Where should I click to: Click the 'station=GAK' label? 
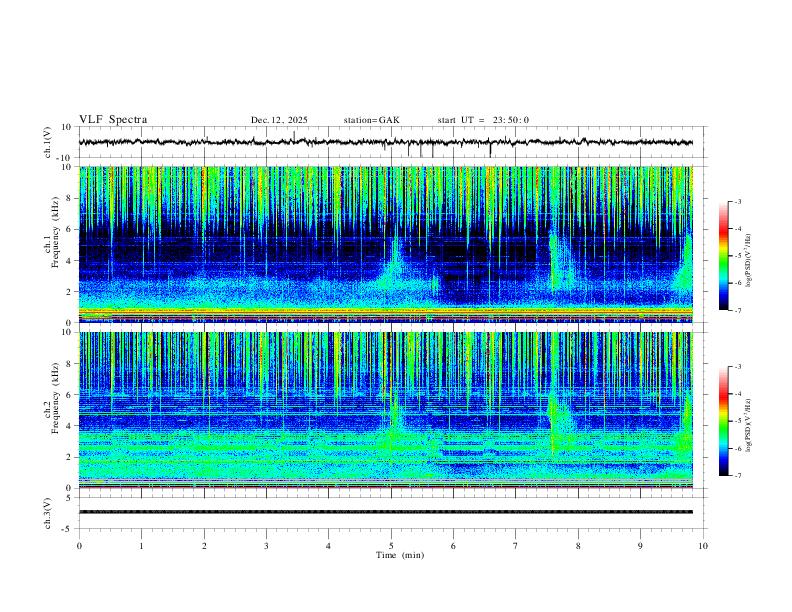point(371,120)
